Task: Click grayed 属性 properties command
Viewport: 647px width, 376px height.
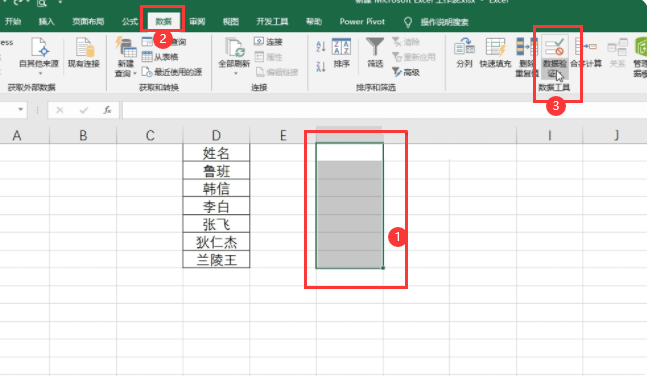Action: [269, 57]
